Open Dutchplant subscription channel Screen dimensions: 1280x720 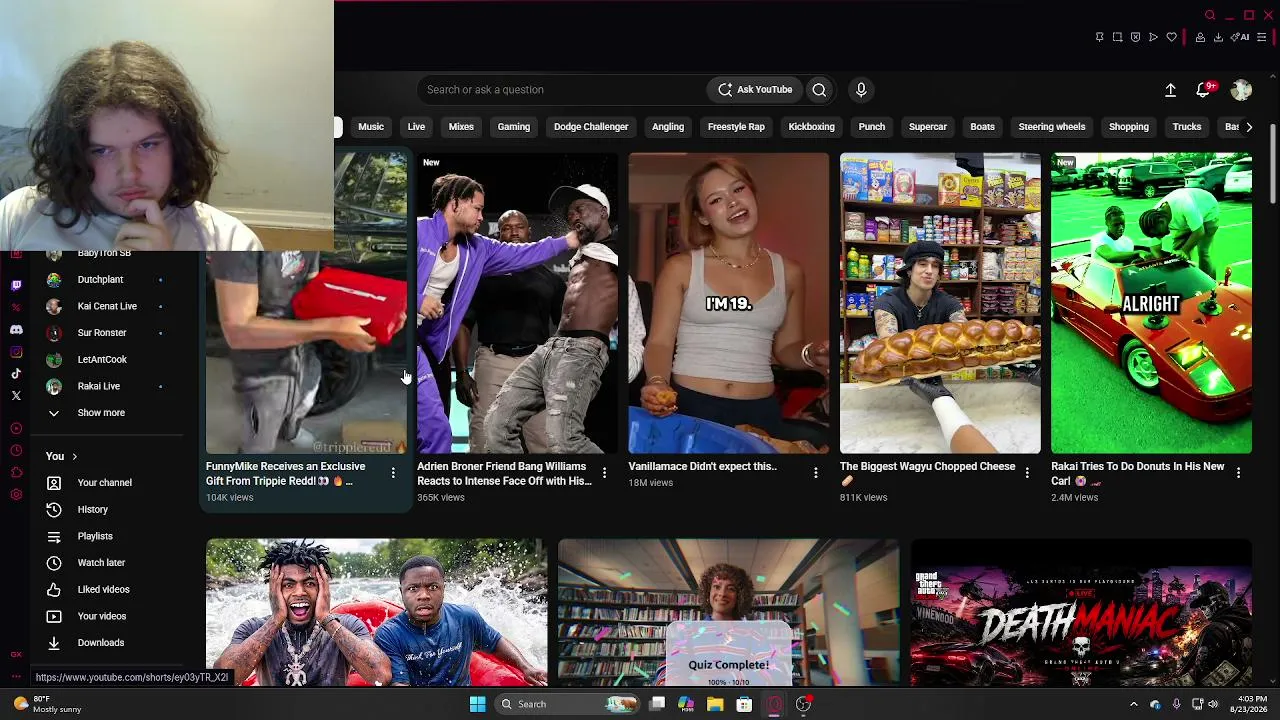(x=100, y=280)
